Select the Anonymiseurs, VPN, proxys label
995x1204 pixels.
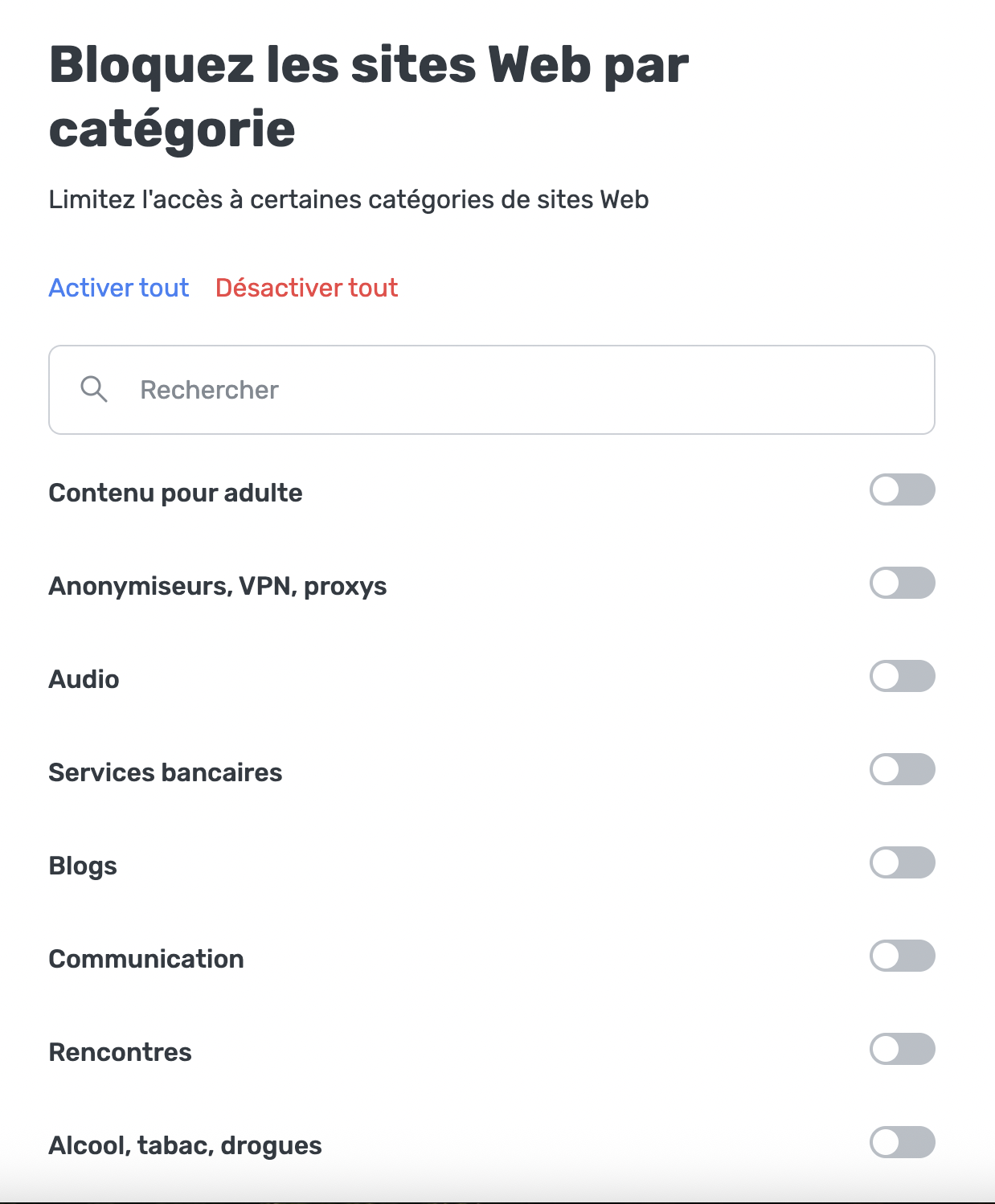pyautogui.click(x=217, y=586)
